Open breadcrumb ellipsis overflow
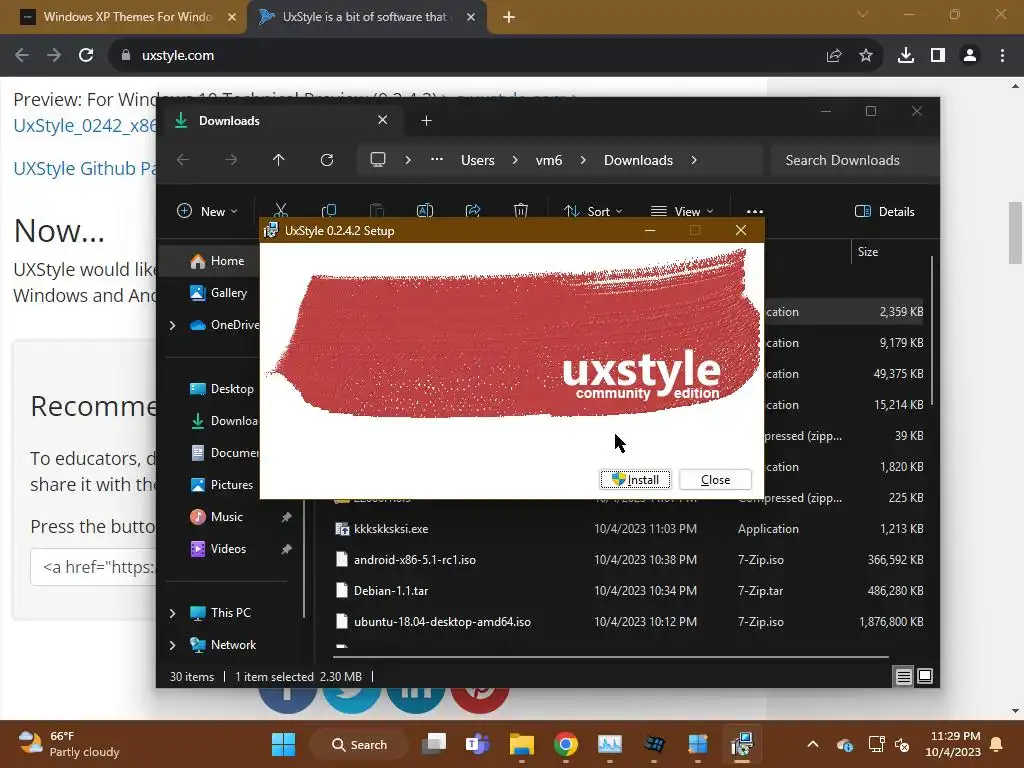 [437, 159]
